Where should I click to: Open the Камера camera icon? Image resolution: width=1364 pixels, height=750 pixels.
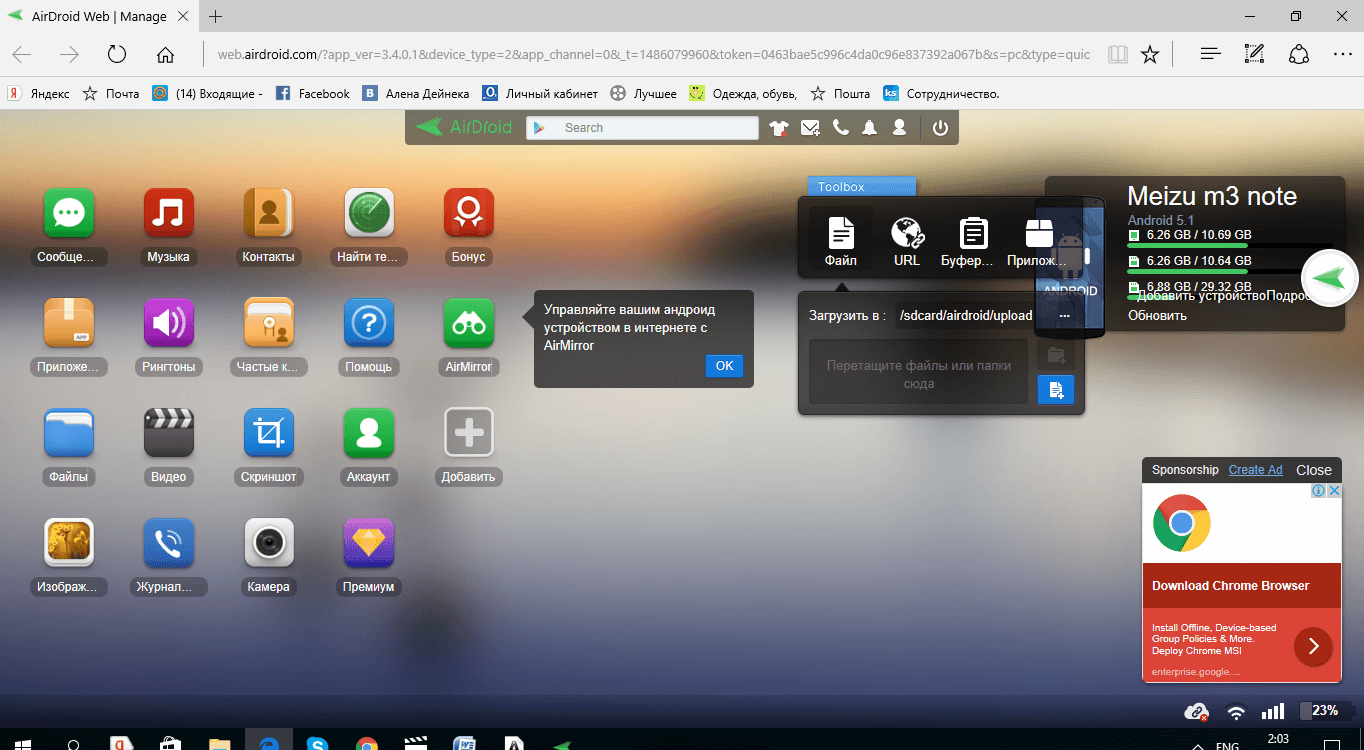coord(268,542)
